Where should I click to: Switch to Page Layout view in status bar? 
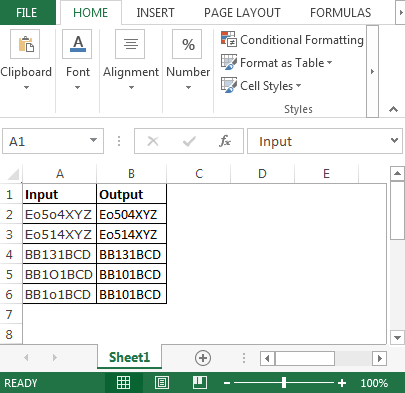(x=162, y=383)
